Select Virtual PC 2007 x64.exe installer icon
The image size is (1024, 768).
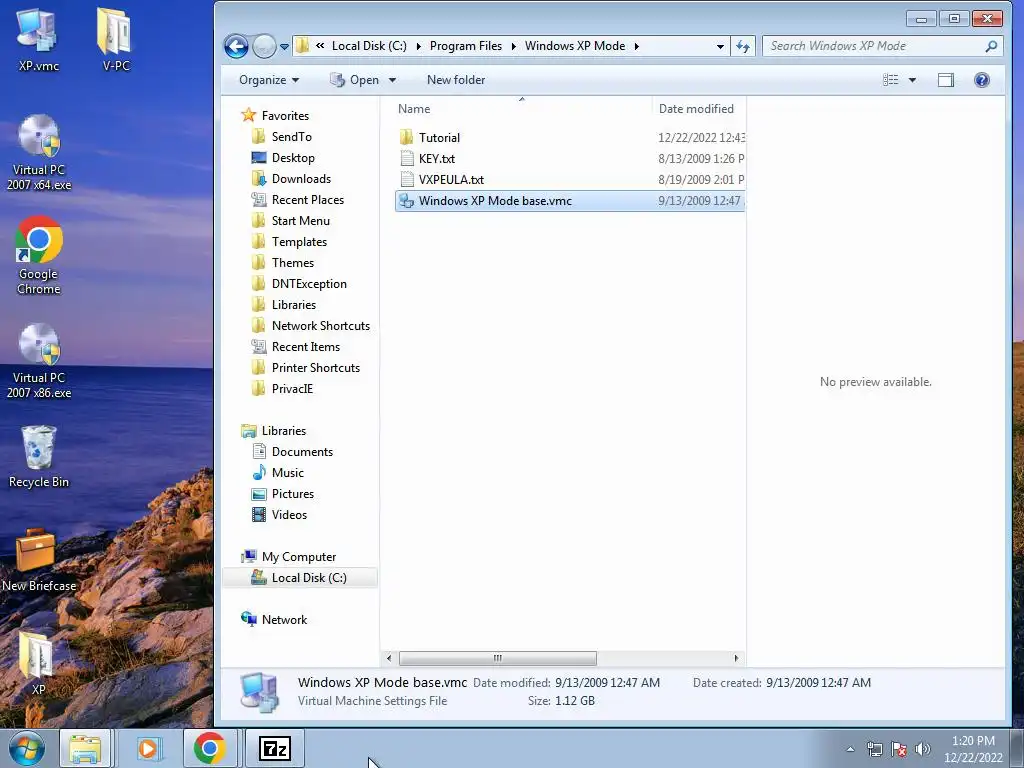pyautogui.click(x=39, y=152)
